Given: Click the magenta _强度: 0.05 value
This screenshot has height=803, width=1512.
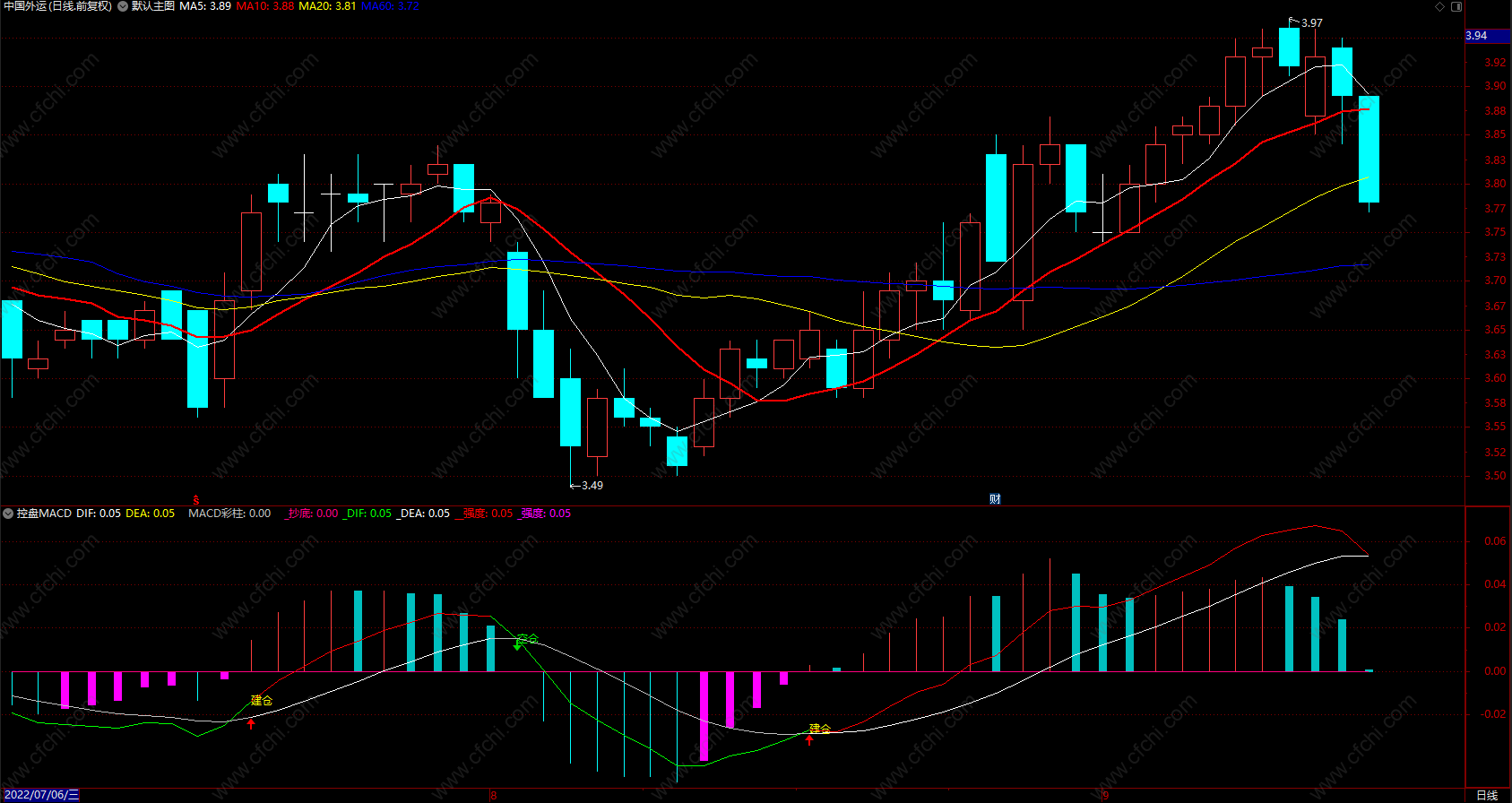Looking at the screenshot, I should (x=544, y=514).
